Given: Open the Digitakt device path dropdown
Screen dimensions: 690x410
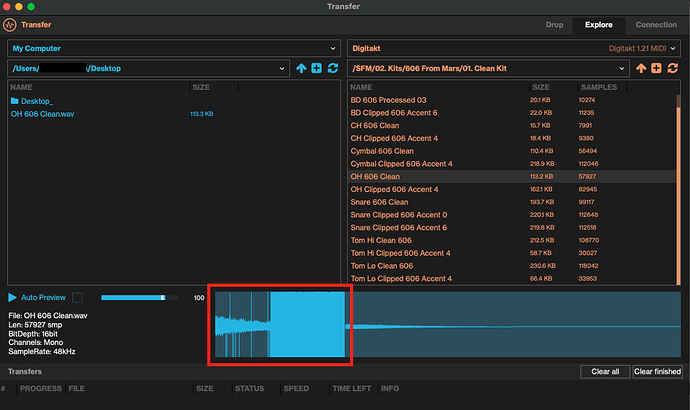Looking at the screenshot, I should [622, 68].
